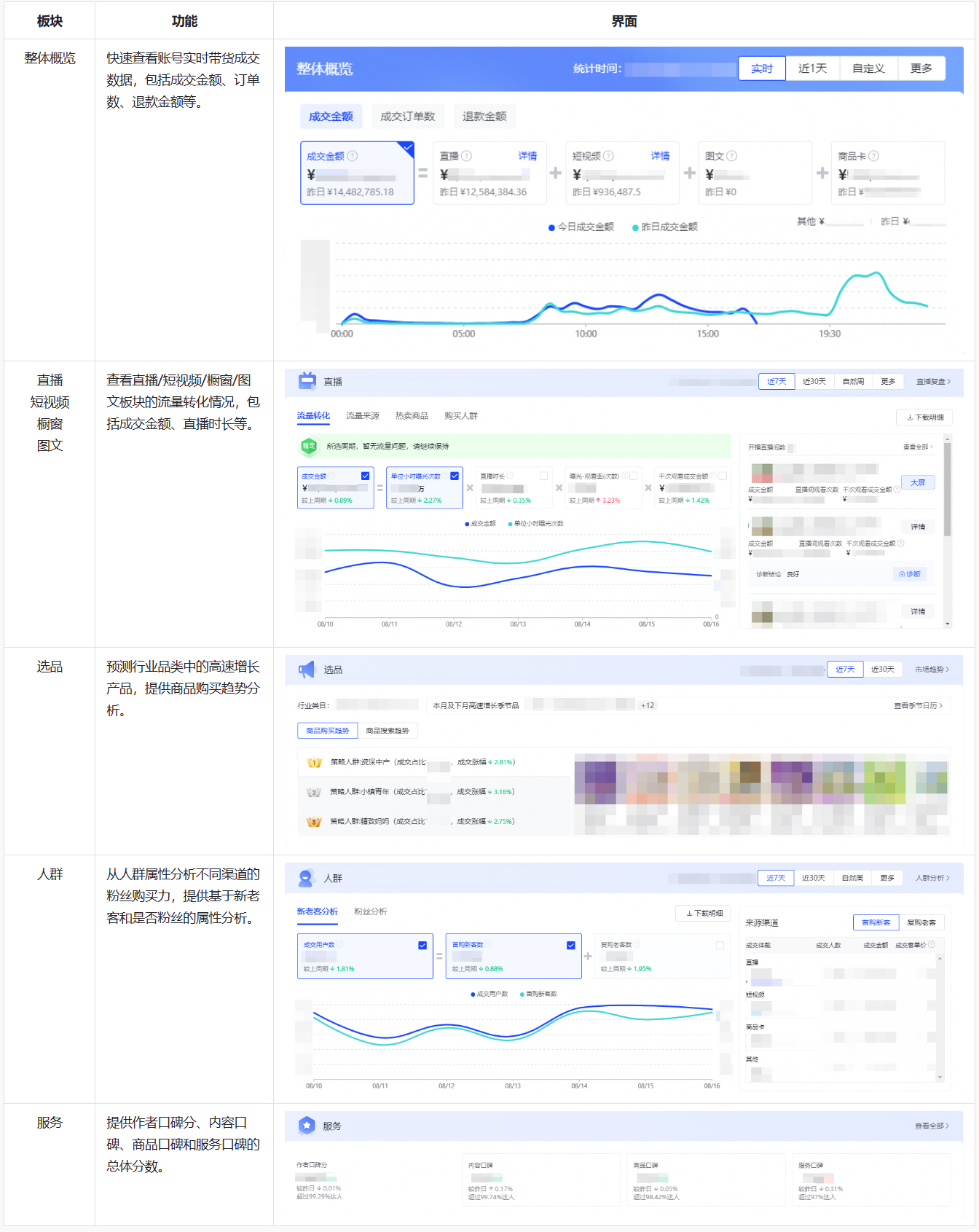Viewport: 979px width, 1232px height.
Task: Expand 查看全部 in 服务 section
Action: coord(932,1126)
